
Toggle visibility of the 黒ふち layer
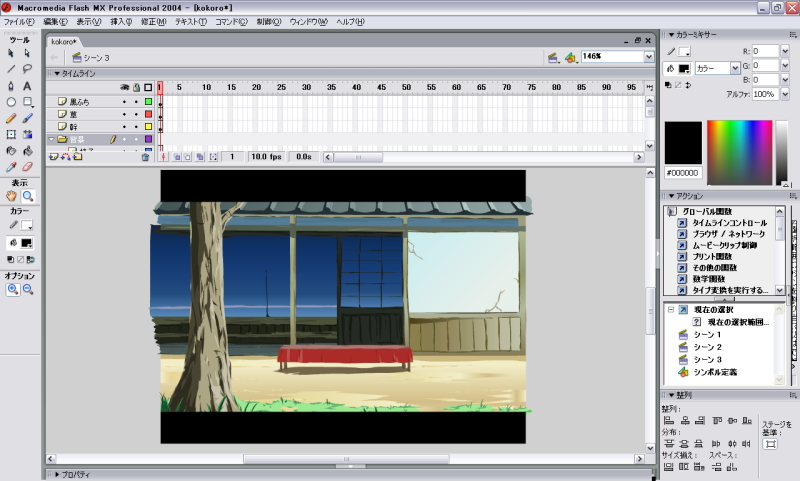[124, 102]
